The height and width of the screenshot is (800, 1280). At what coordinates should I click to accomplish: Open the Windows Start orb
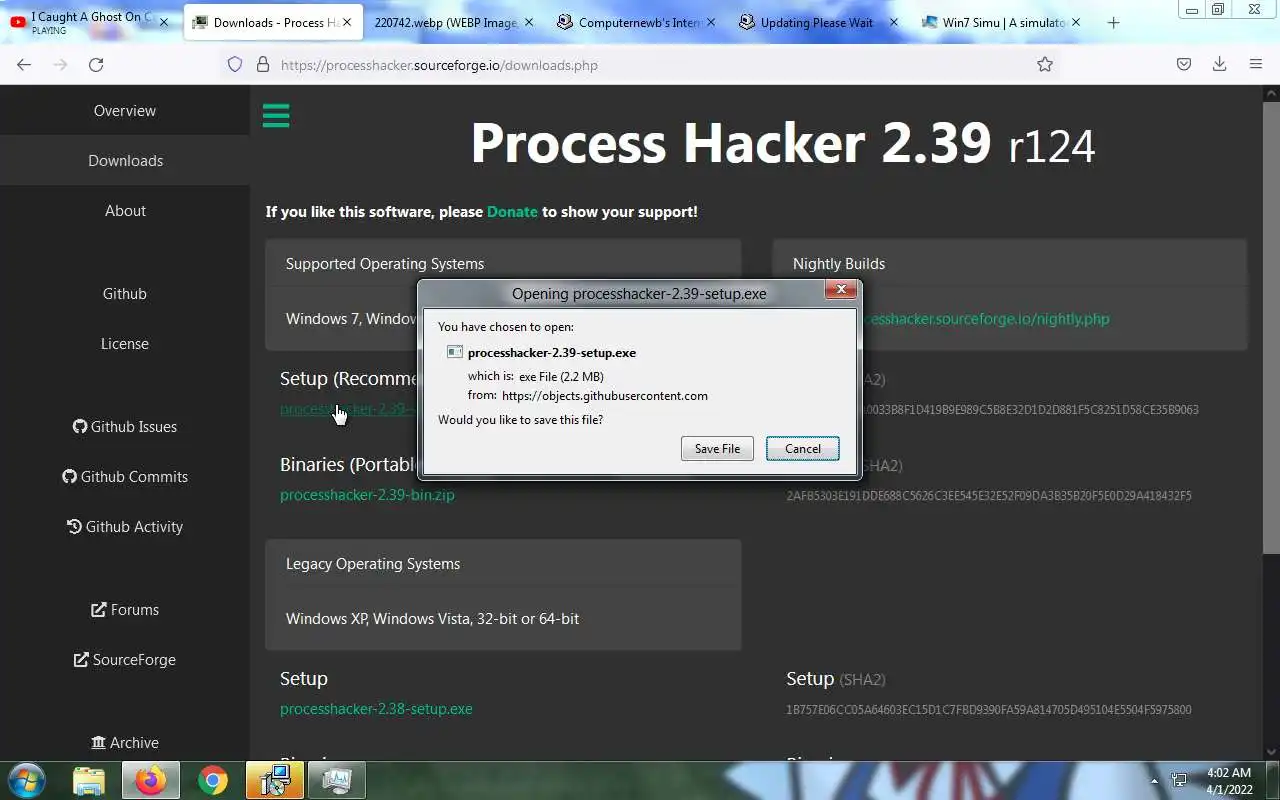[x=25, y=780]
